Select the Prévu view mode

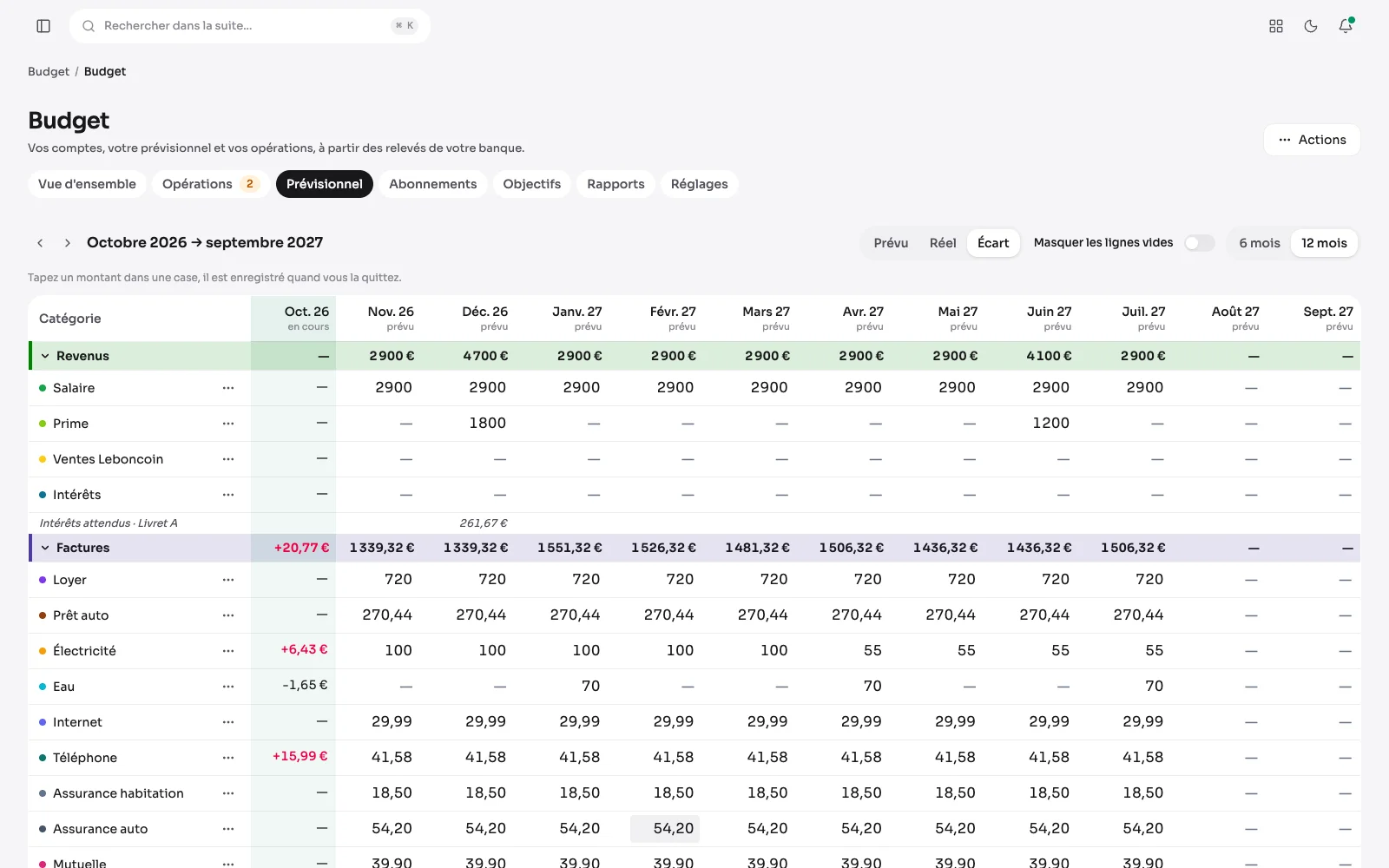pyautogui.click(x=891, y=243)
